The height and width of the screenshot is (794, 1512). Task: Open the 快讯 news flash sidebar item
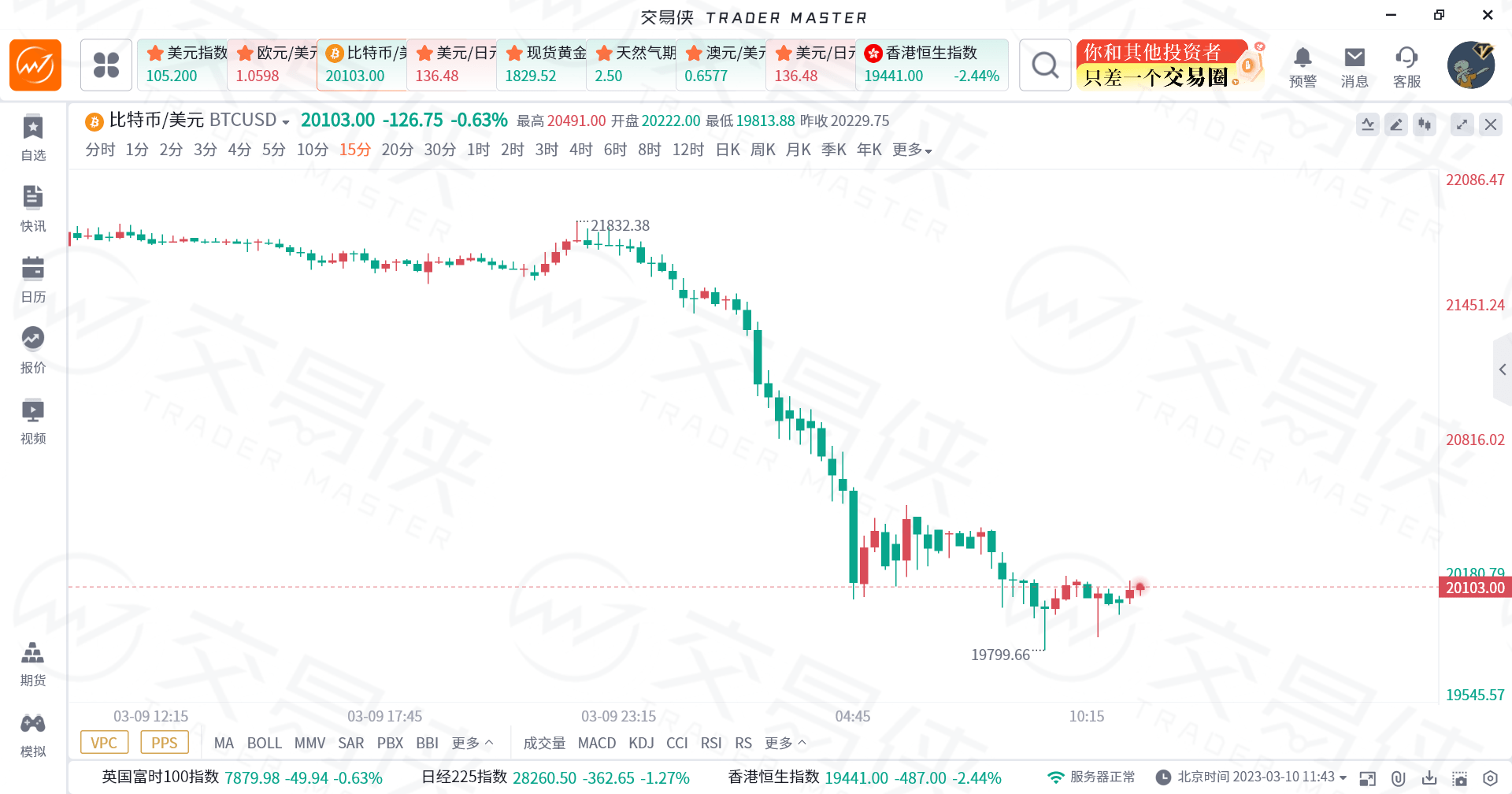tap(33, 210)
